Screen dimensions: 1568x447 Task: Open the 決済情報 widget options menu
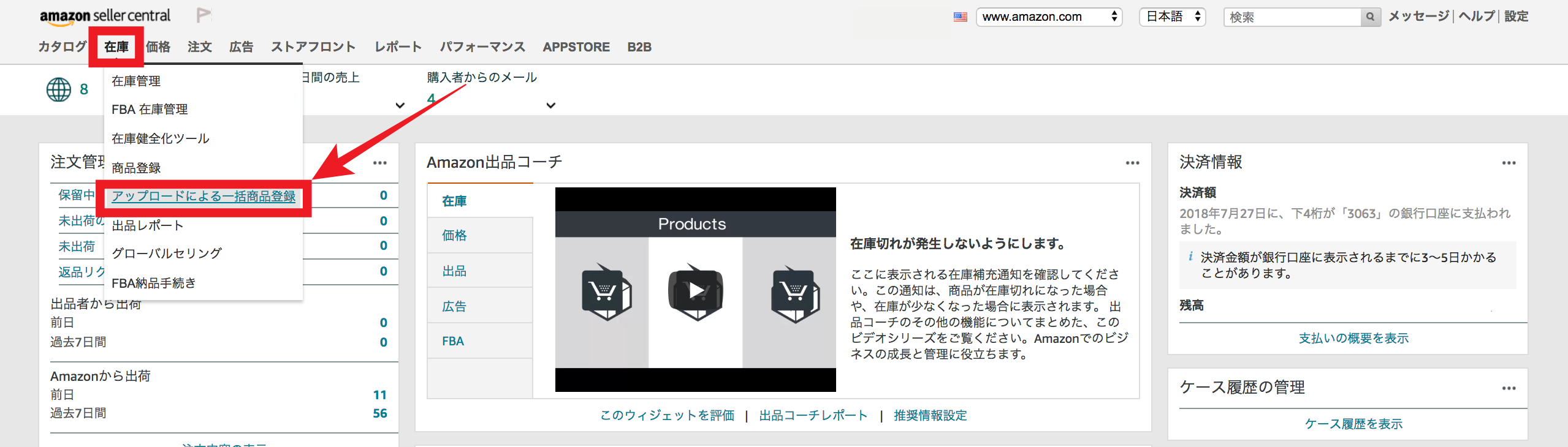click(x=1509, y=163)
